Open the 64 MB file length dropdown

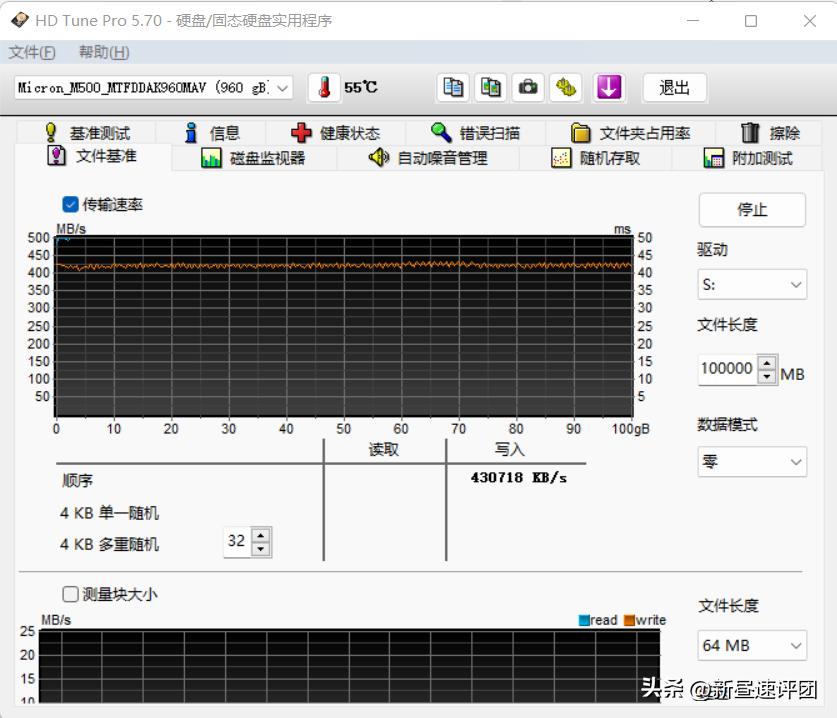coord(751,646)
